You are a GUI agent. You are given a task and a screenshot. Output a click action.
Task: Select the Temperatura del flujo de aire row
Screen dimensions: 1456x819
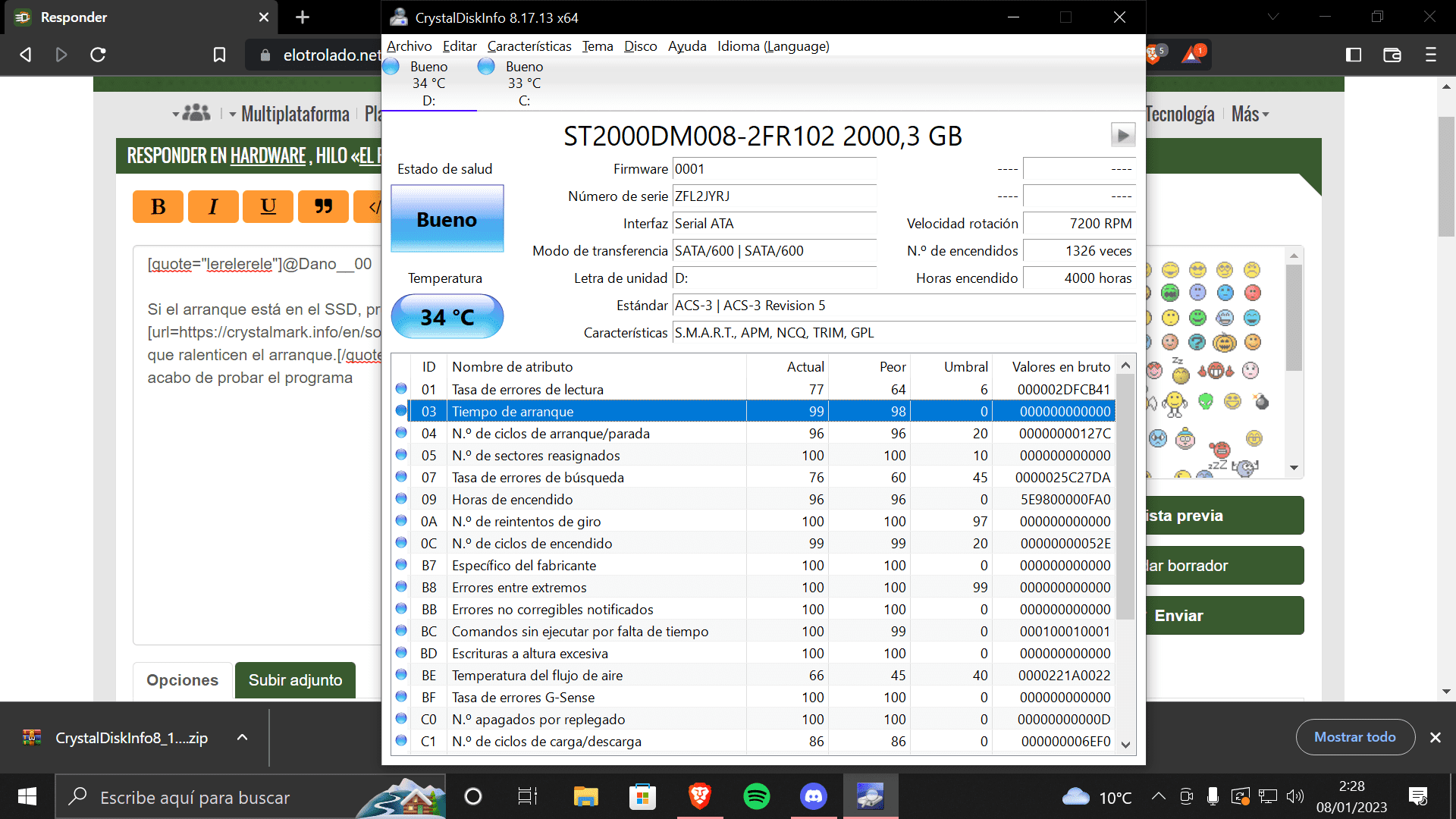[x=754, y=675]
